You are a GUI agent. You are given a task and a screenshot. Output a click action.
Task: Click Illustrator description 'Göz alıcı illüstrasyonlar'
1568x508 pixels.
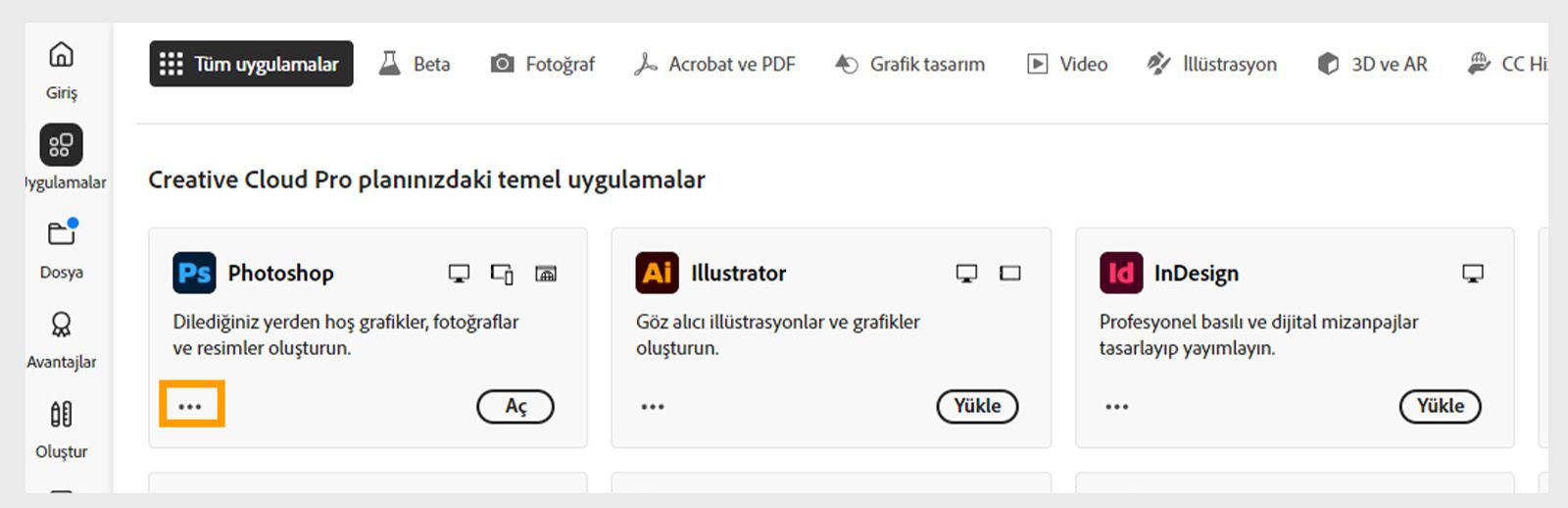pyautogui.click(x=777, y=334)
